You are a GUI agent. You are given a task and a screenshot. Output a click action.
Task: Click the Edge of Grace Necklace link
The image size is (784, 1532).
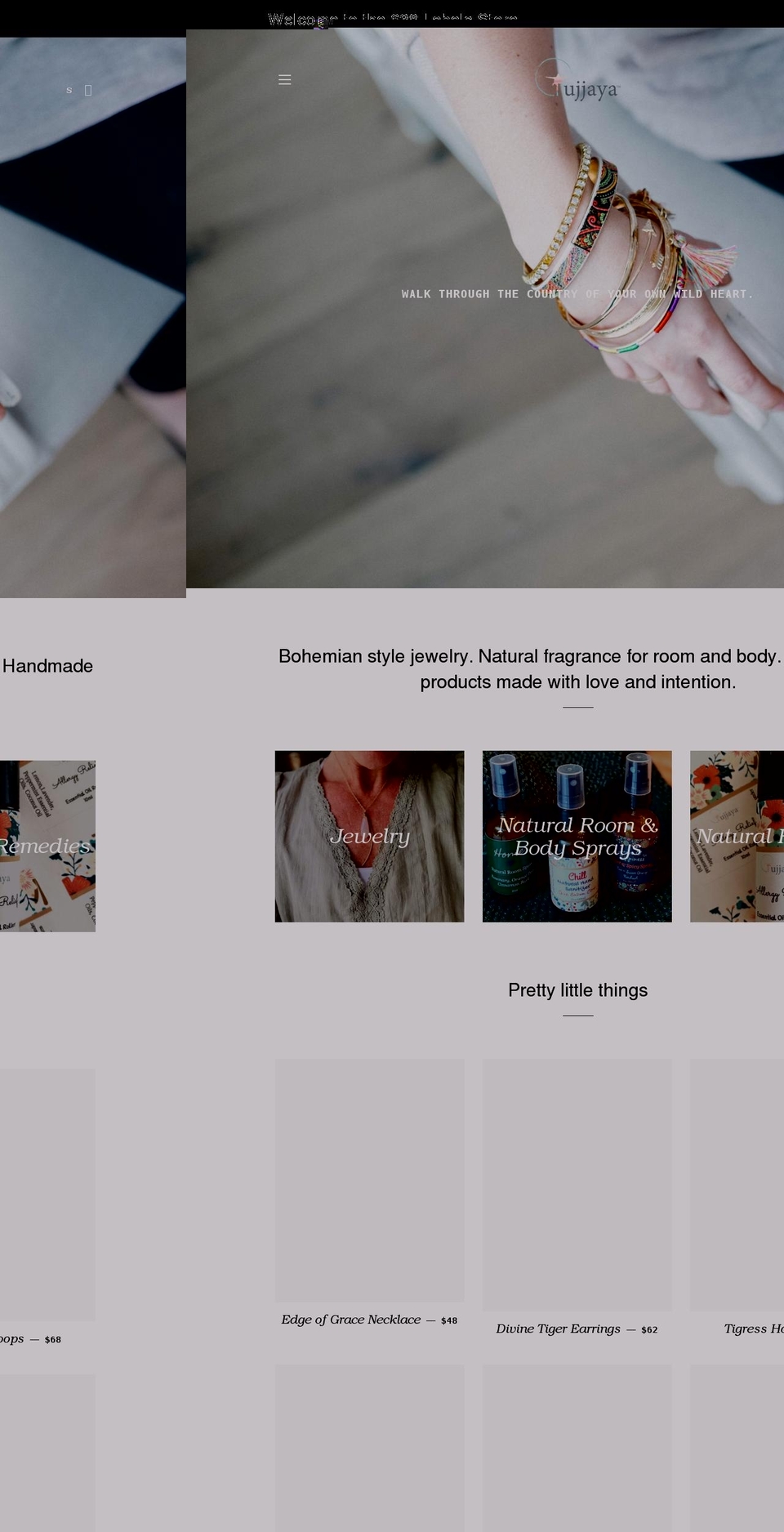pos(351,1320)
